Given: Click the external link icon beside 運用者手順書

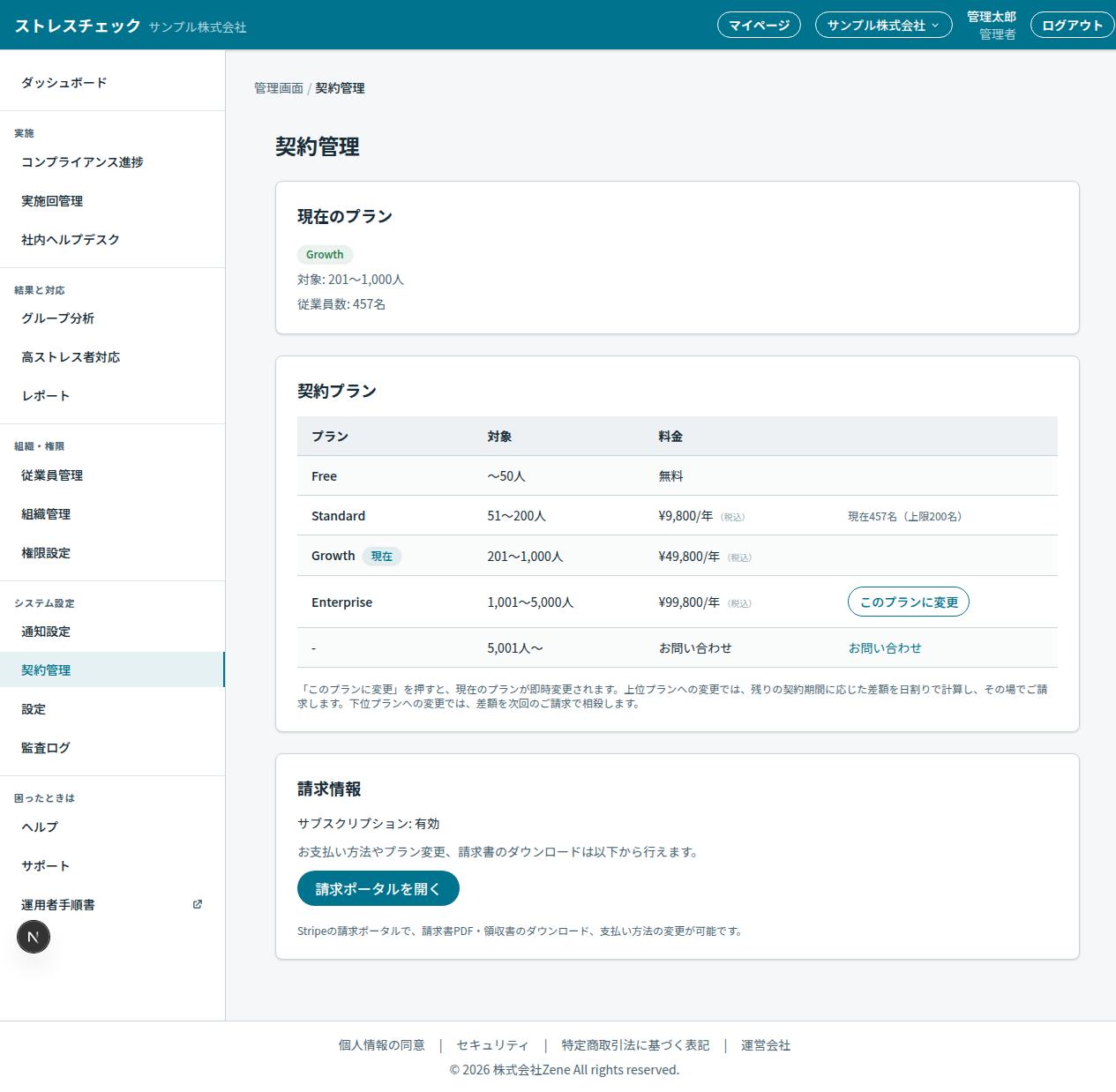Looking at the screenshot, I should coord(198,904).
